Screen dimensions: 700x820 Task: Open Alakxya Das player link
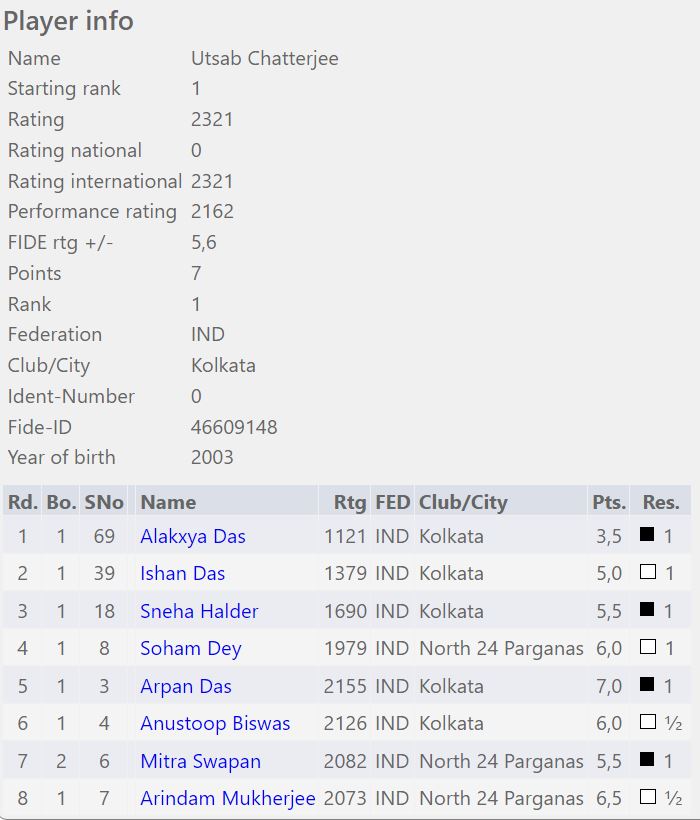point(193,536)
